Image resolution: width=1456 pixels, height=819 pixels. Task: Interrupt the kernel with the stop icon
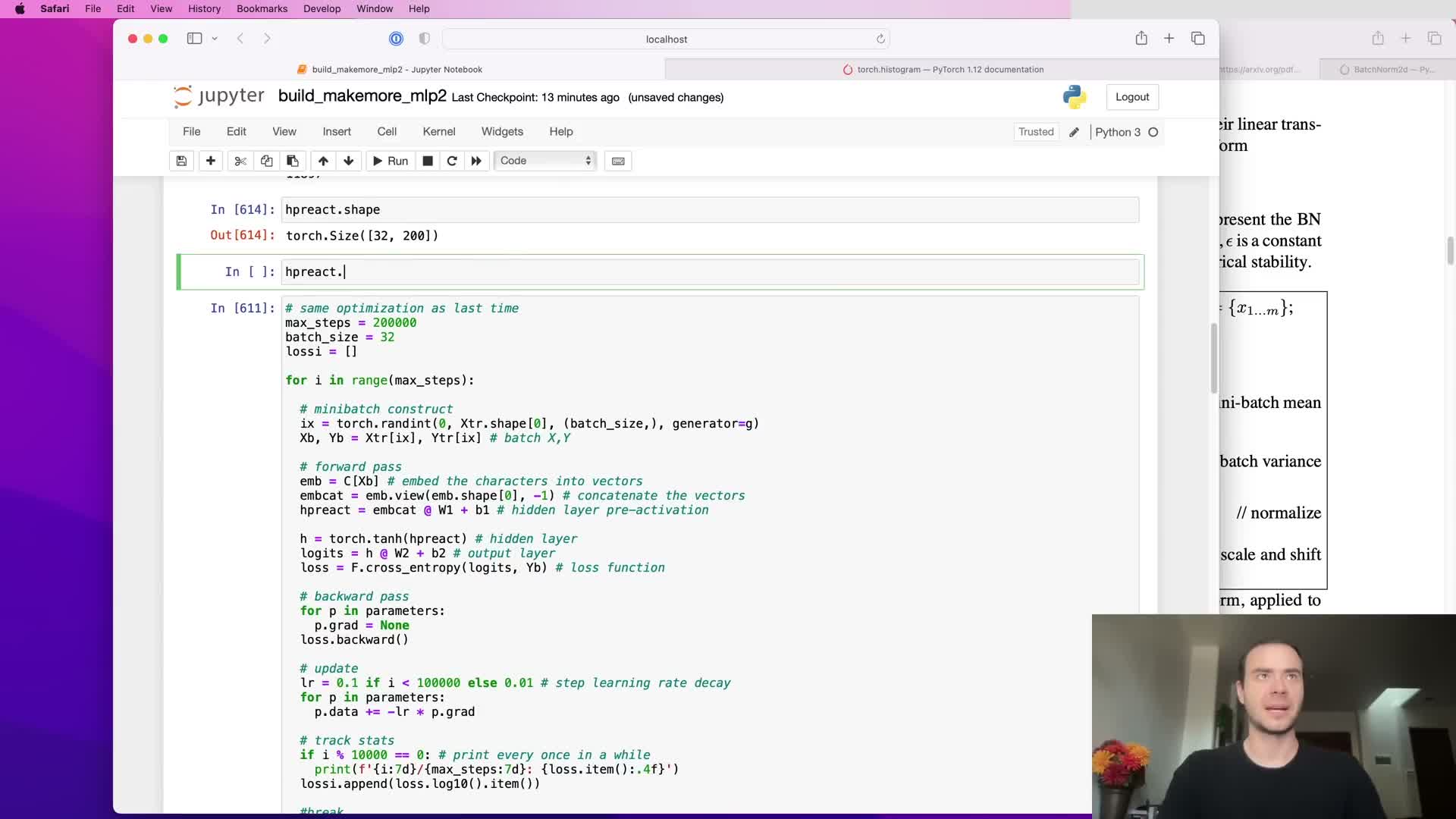pyautogui.click(x=428, y=161)
